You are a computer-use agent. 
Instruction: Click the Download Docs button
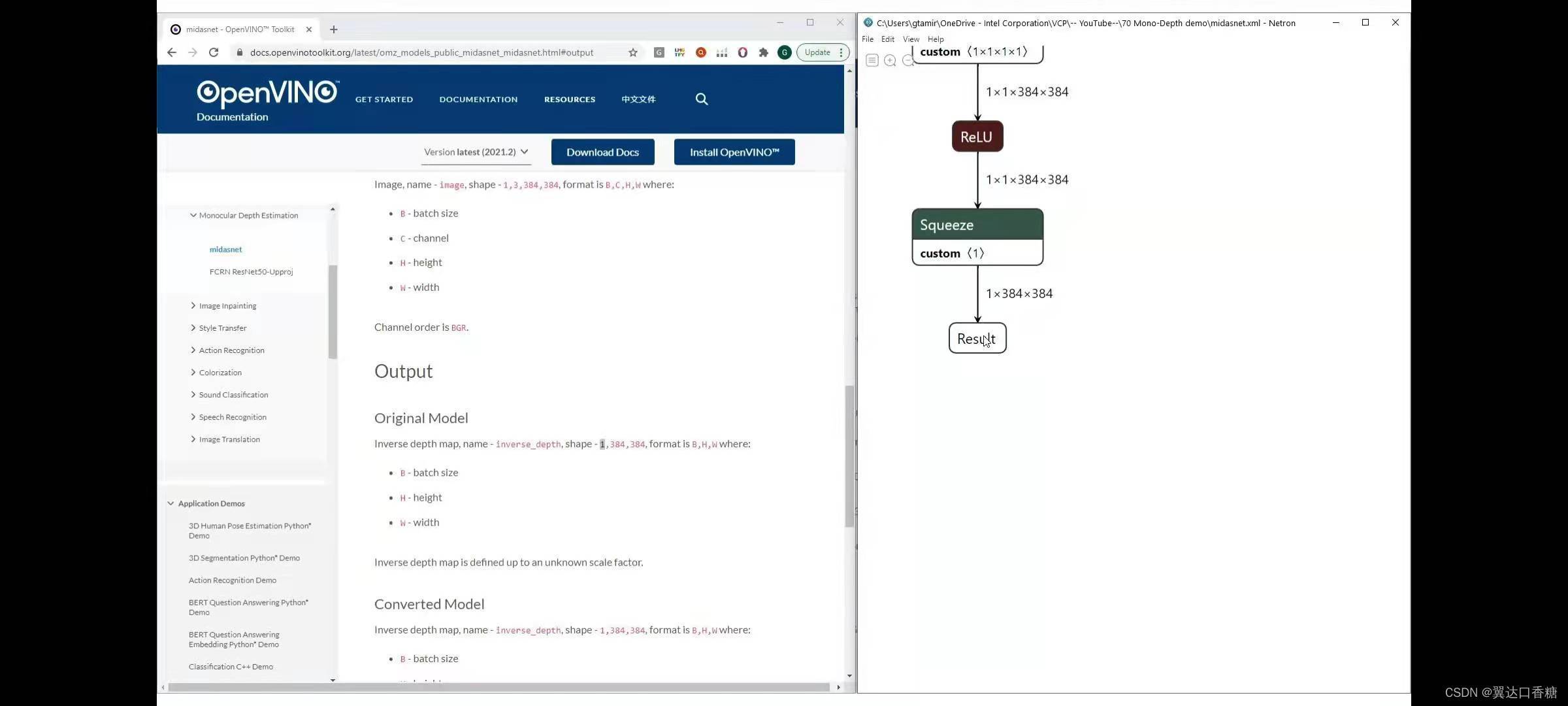point(602,152)
